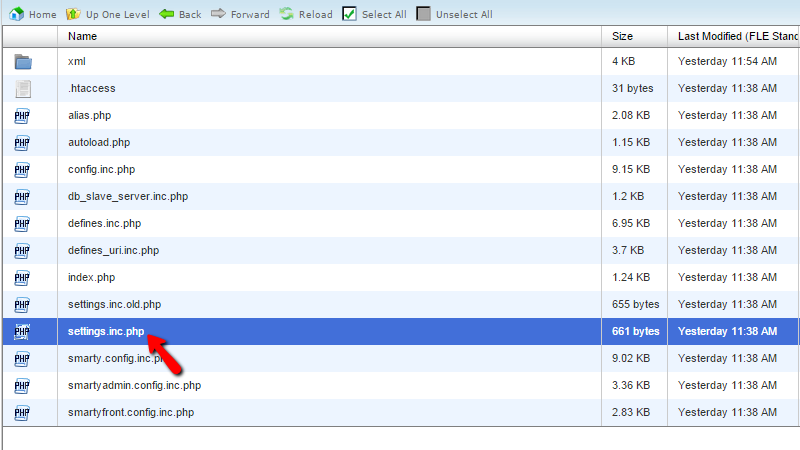Click PHP icon for alias.php
The width and height of the screenshot is (800, 450).
(22, 116)
